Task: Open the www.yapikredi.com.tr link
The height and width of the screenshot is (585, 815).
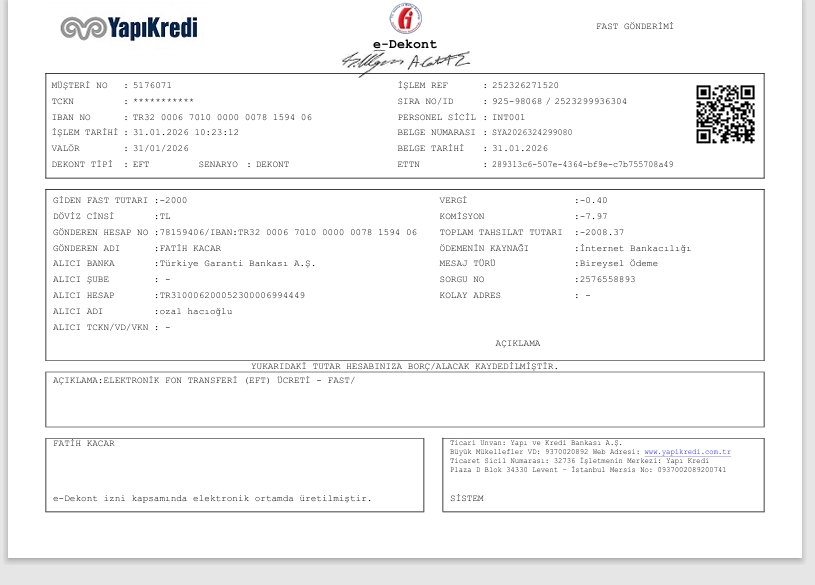Action: 687,452
